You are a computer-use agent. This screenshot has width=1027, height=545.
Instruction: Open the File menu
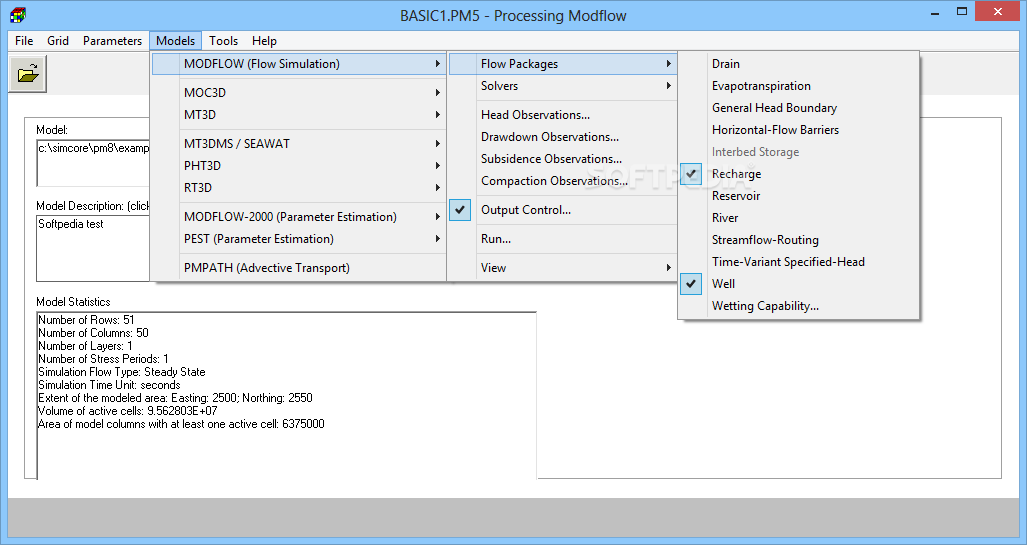24,41
